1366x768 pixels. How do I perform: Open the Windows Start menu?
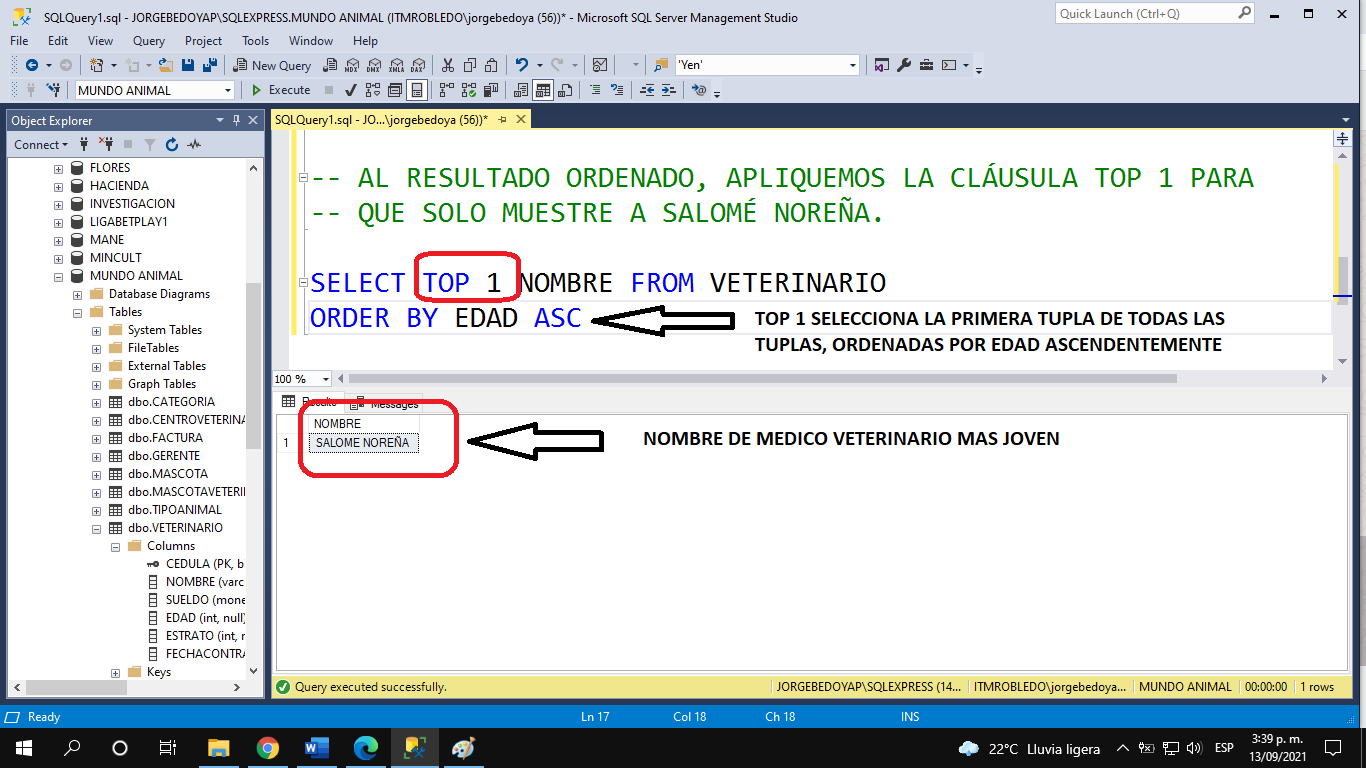click(x=23, y=747)
